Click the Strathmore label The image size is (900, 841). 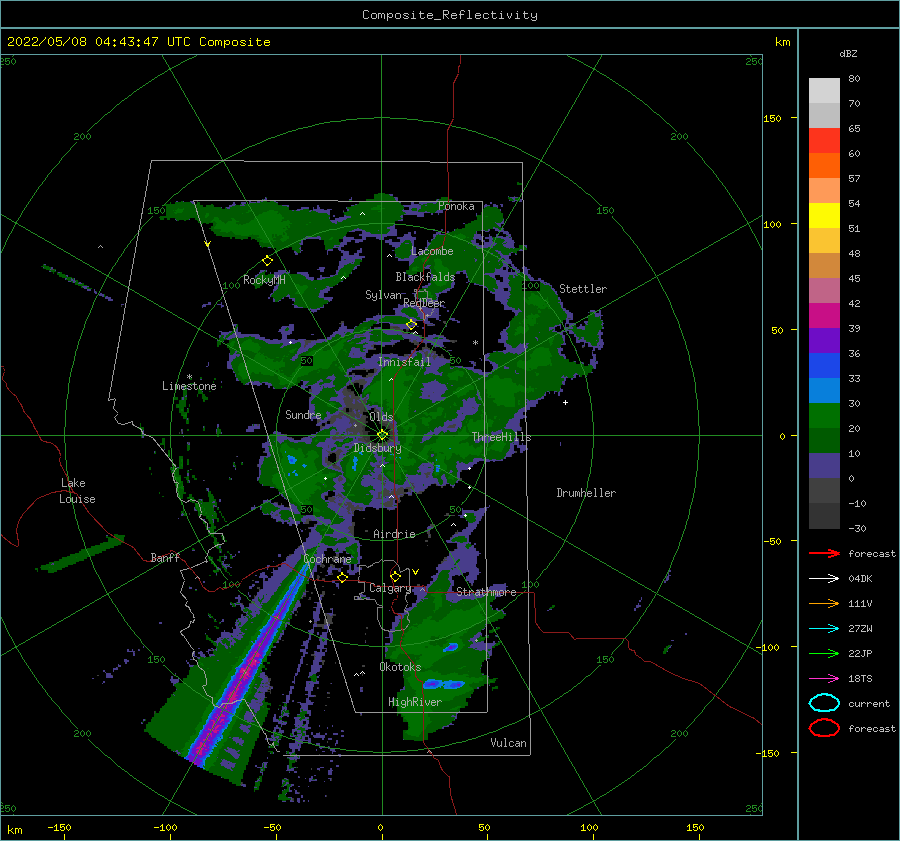click(x=486, y=592)
